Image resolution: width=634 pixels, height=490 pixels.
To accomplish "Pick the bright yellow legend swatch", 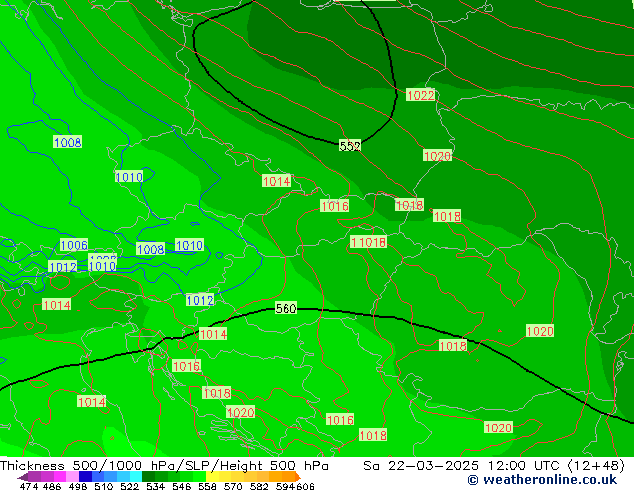I will coord(213,477).
